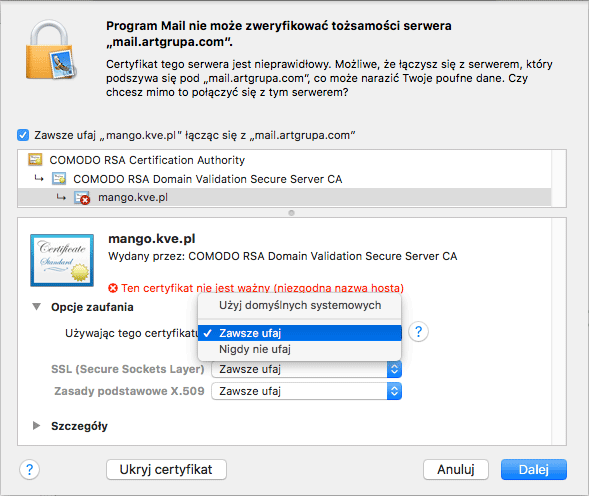
Task: Click the Ukryj certyfikat button
Action: pyautogui.click(x=166, y=469)
